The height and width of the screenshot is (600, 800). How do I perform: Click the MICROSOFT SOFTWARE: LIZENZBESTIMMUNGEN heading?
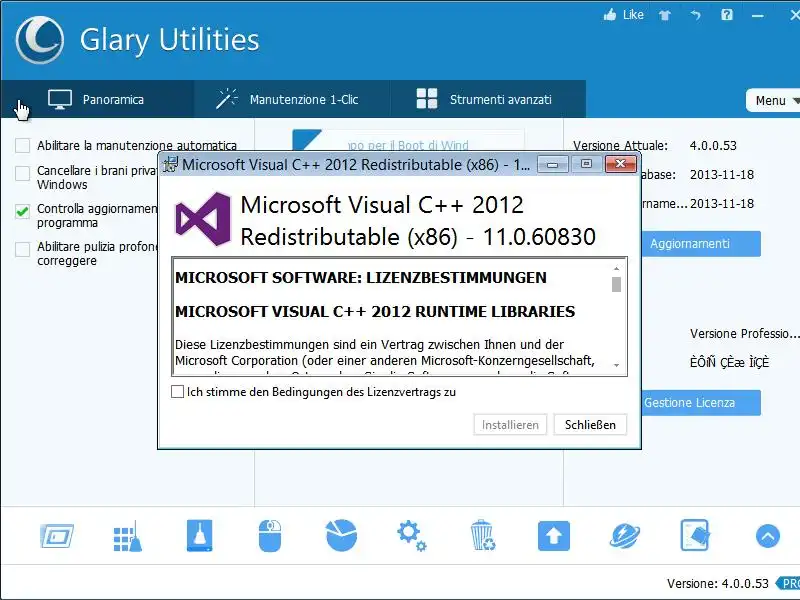point(361,278)
